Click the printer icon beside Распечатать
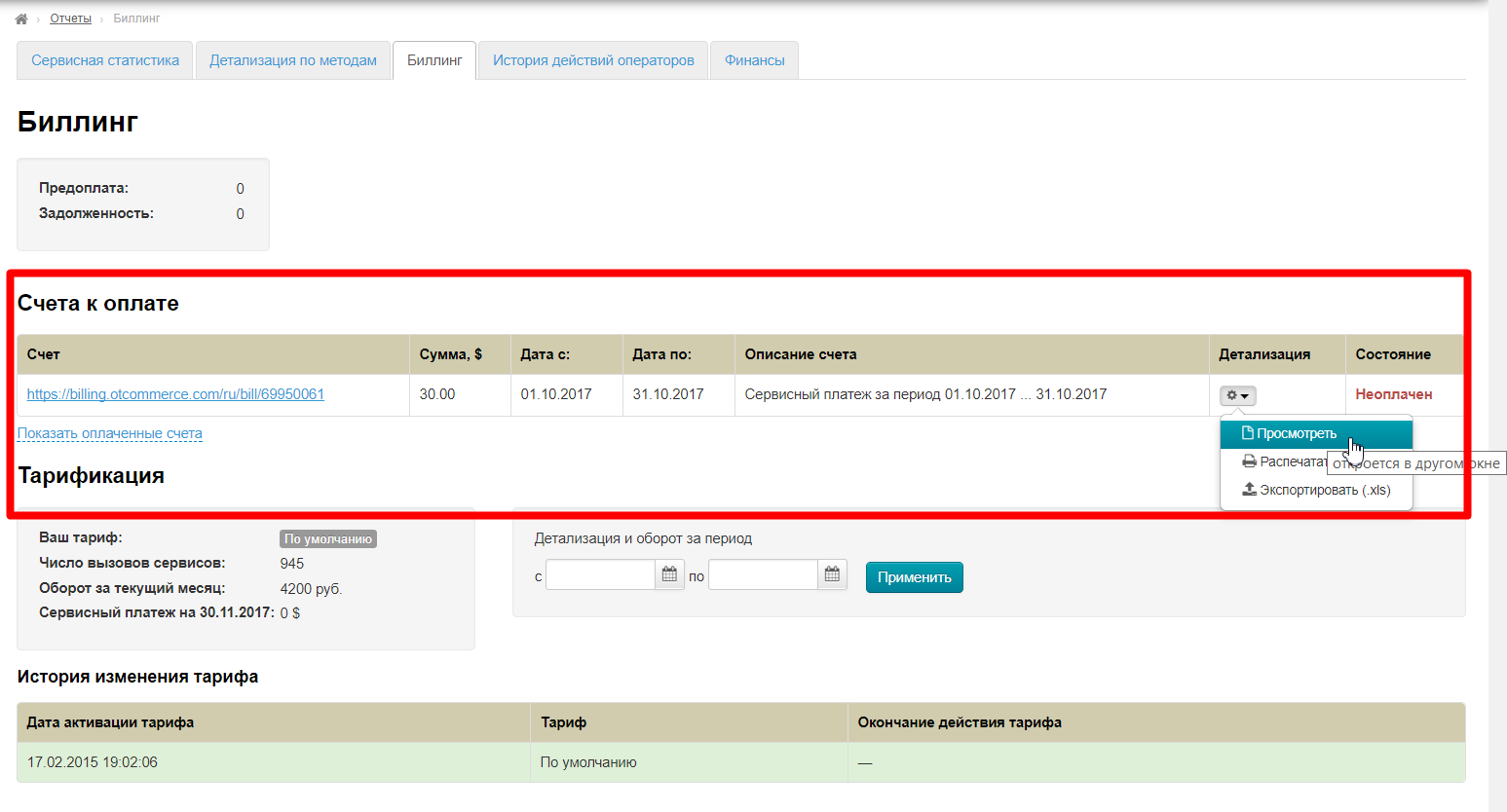The height and width of the screenshot is (812, 1507). (x=1250, y=461)
